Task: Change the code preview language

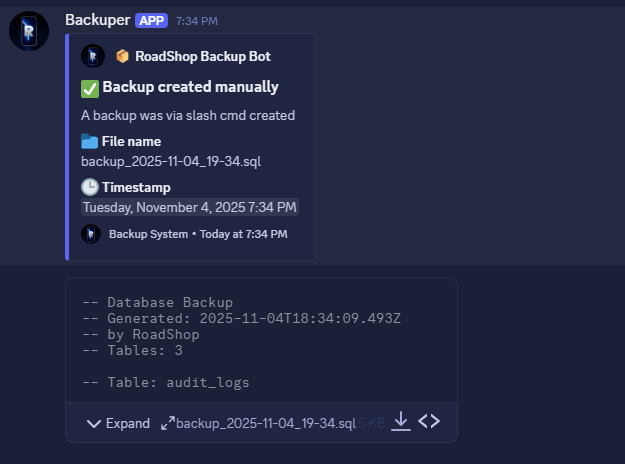Action: (429, 421)
